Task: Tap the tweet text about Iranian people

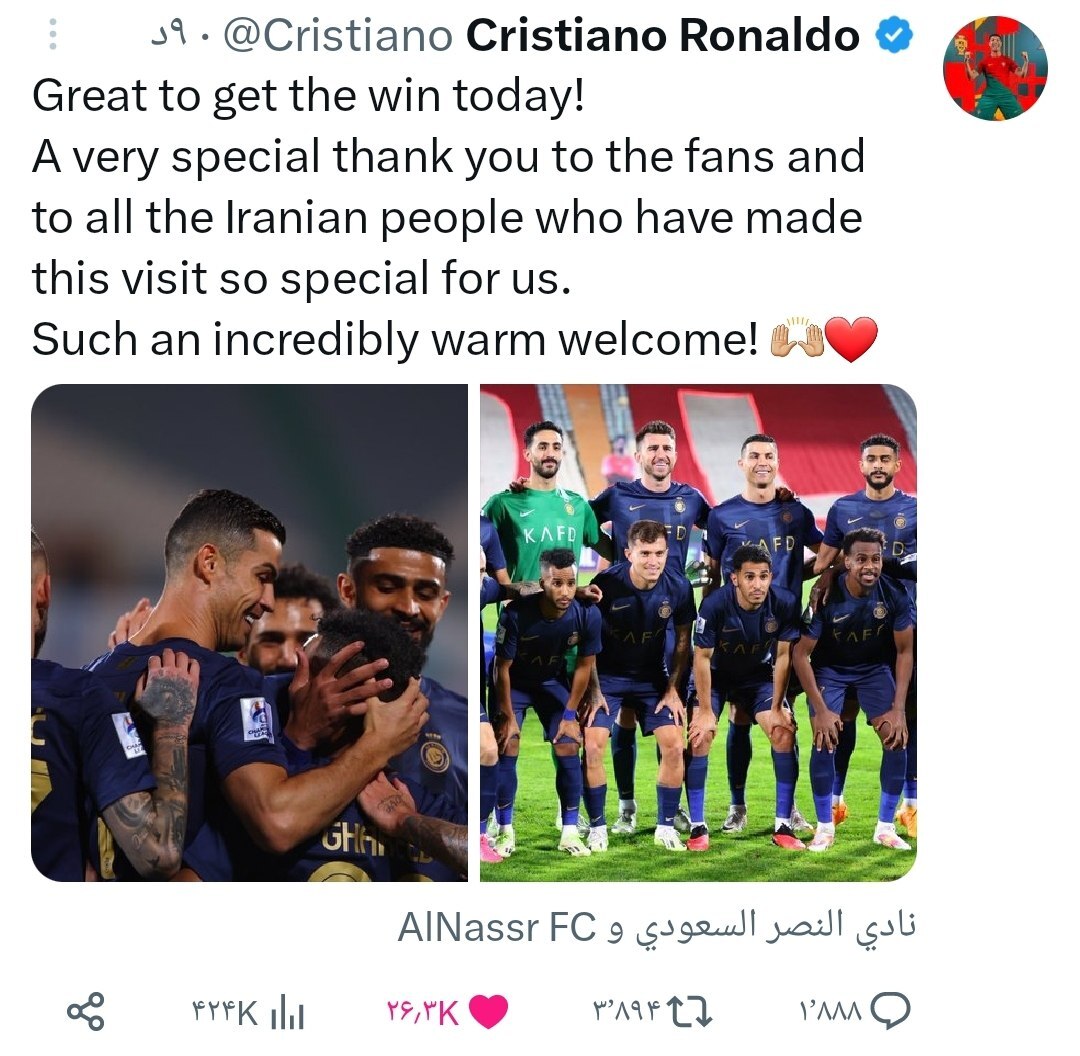Action: point(448,217)
